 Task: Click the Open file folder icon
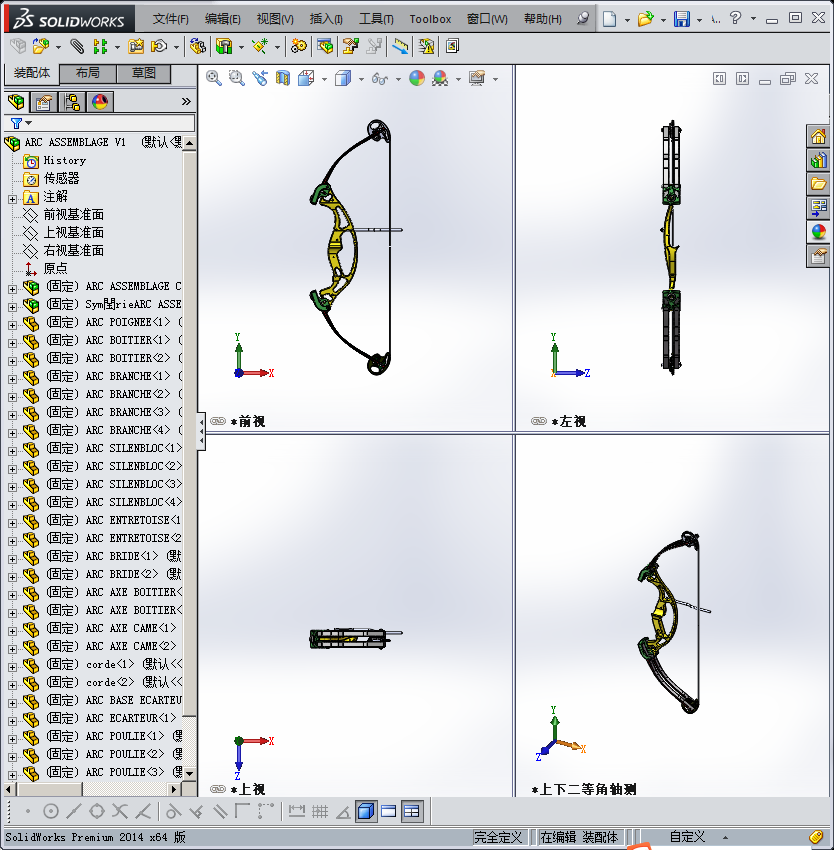click(x=645, y=19)
